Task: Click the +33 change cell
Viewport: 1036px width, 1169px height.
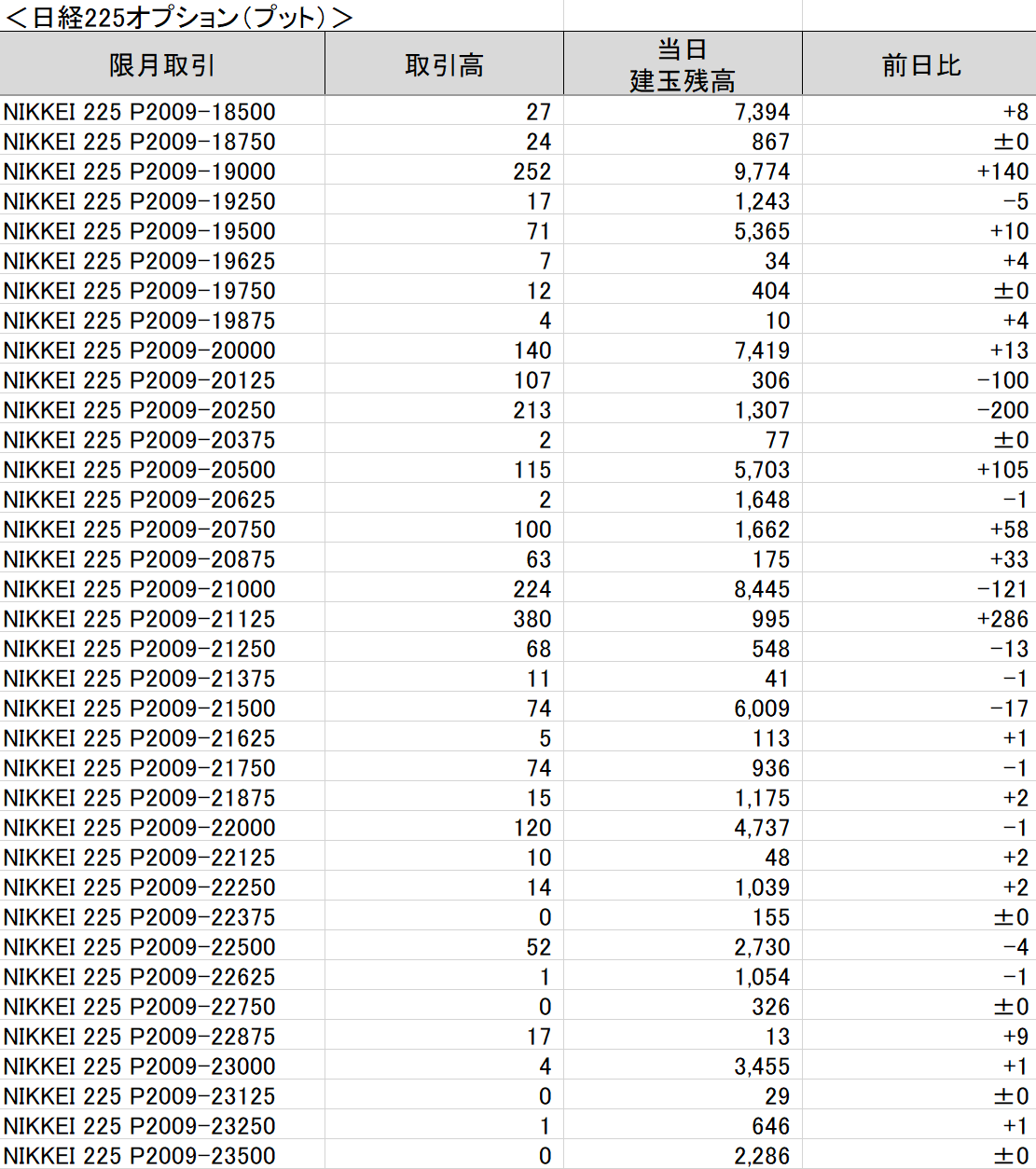Action: point(919,558)
